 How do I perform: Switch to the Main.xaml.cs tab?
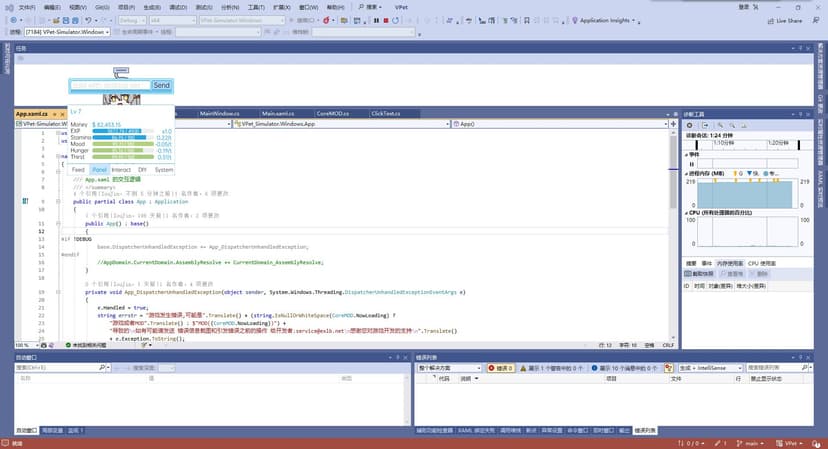click(x=278, y=114)
